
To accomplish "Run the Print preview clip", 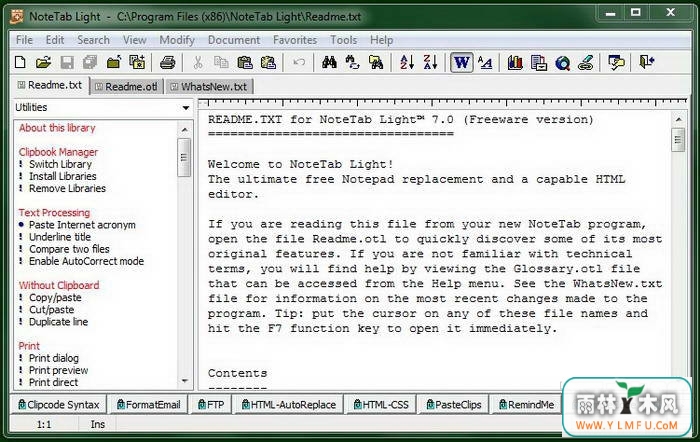I will coord(58,370).
